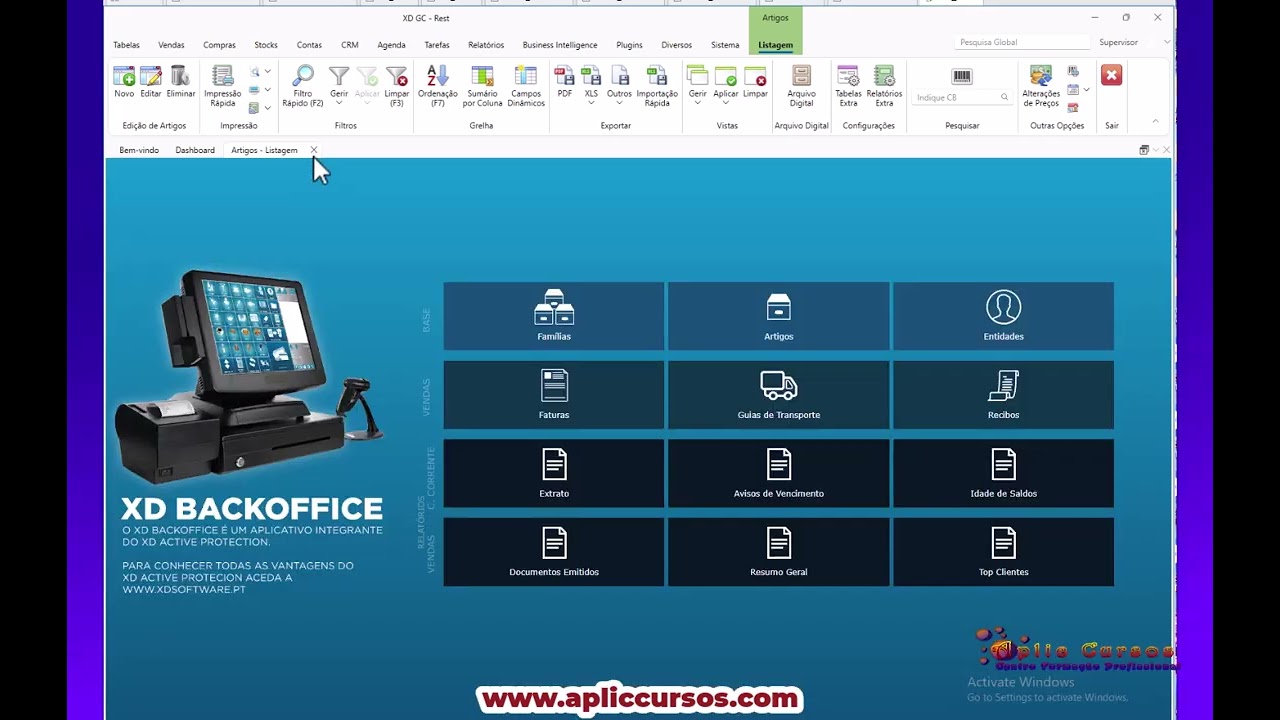Expand Gerir filters dropdown

pos(339,103)
